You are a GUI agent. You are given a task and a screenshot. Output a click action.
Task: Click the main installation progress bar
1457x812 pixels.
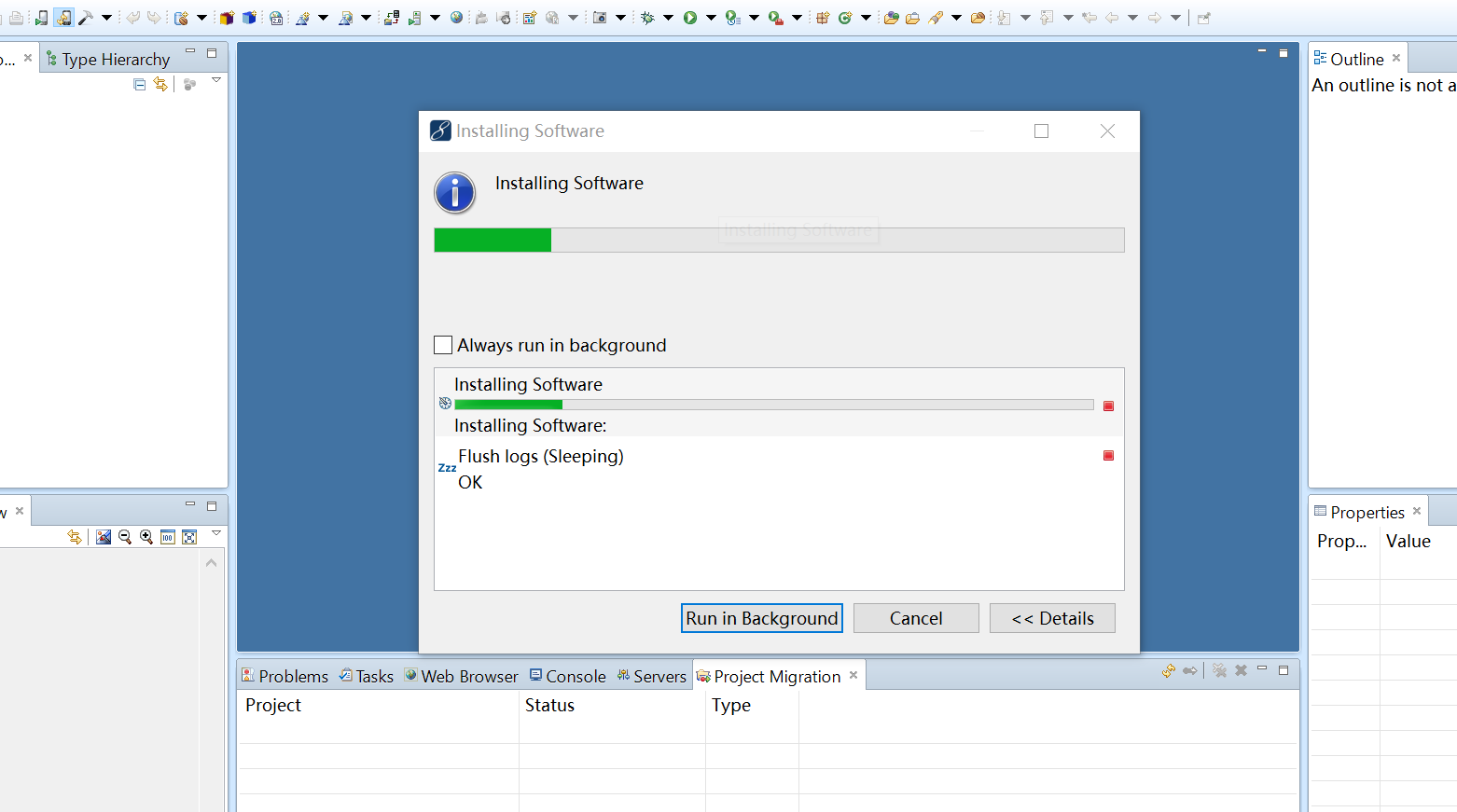pos(778,241)
